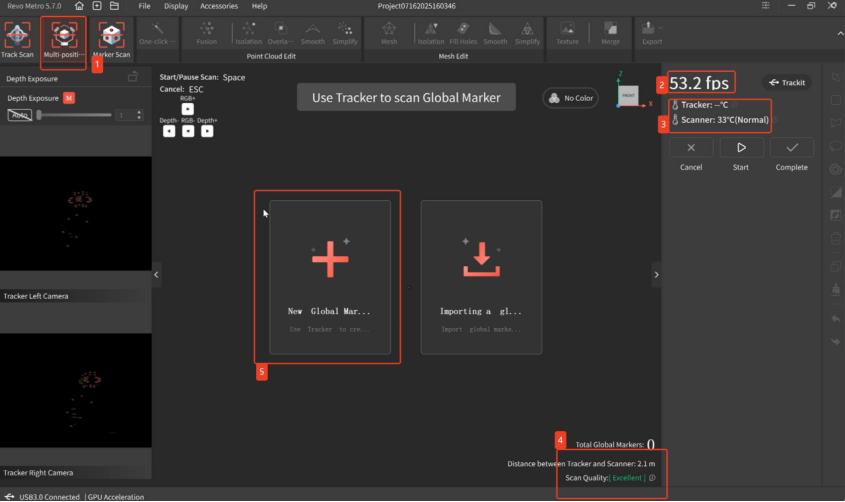Toggle the No Color display mode
The width and height of the screenshot is (845, 502).
tap(570, 98)
